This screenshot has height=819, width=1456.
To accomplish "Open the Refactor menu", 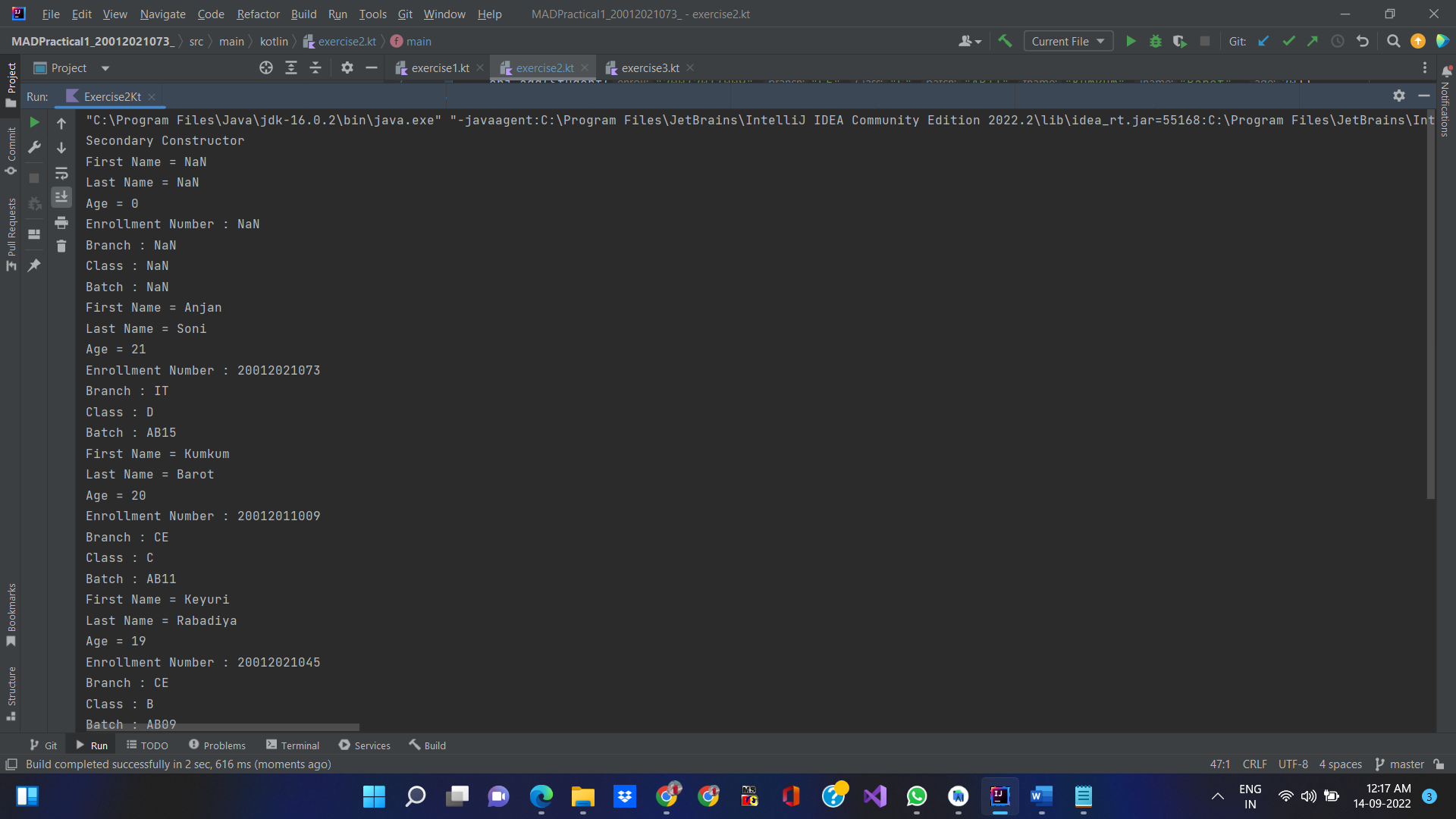I will coord(258,14).
